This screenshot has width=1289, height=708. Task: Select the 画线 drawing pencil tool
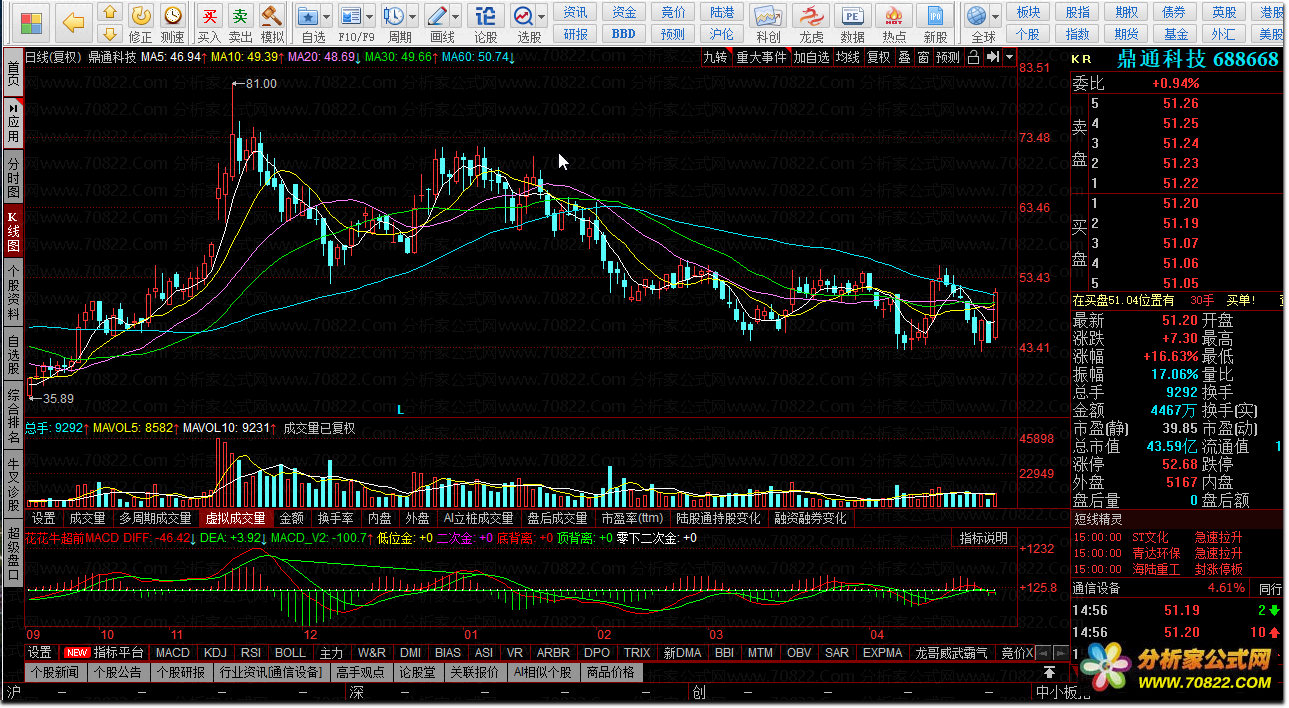436,16
